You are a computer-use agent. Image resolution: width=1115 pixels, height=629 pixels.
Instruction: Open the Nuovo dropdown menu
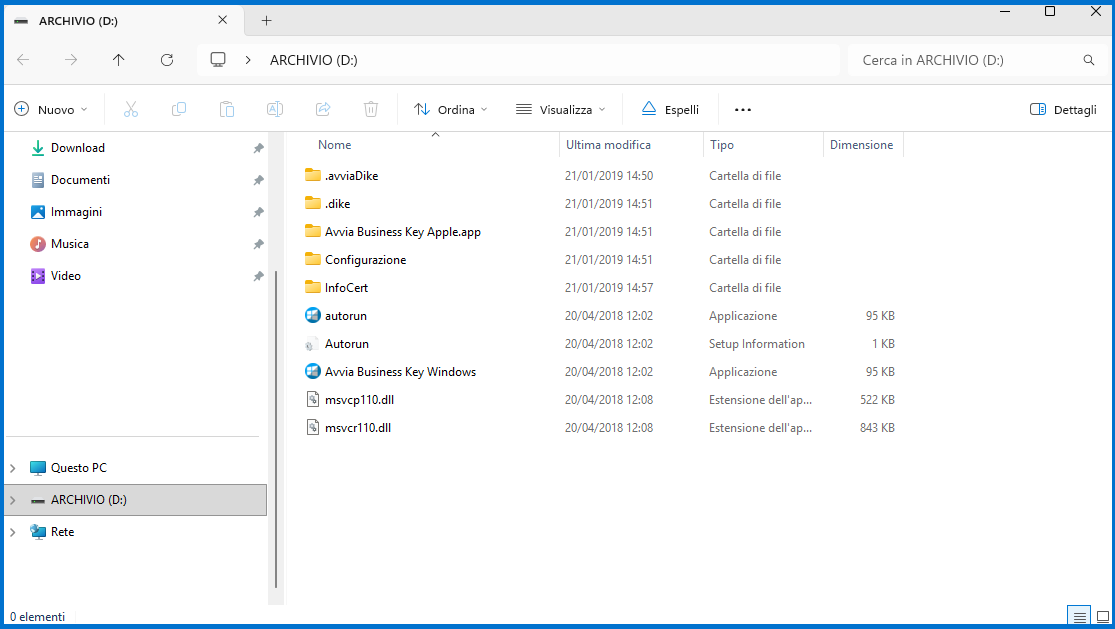tap(50, 109)
